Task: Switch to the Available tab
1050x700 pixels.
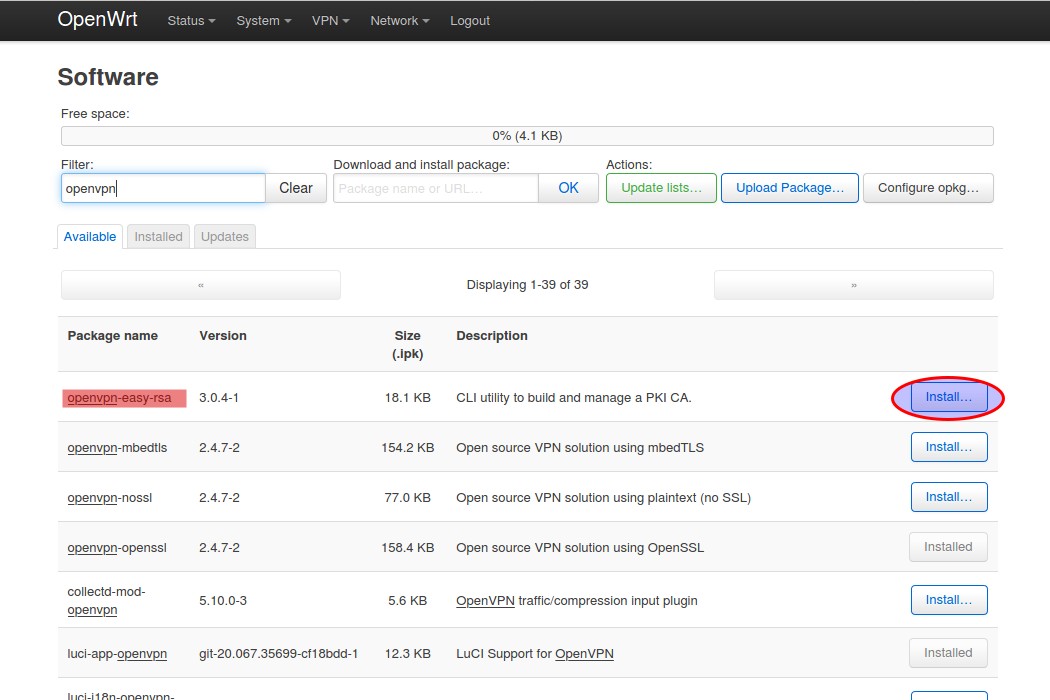Action: 90,236
